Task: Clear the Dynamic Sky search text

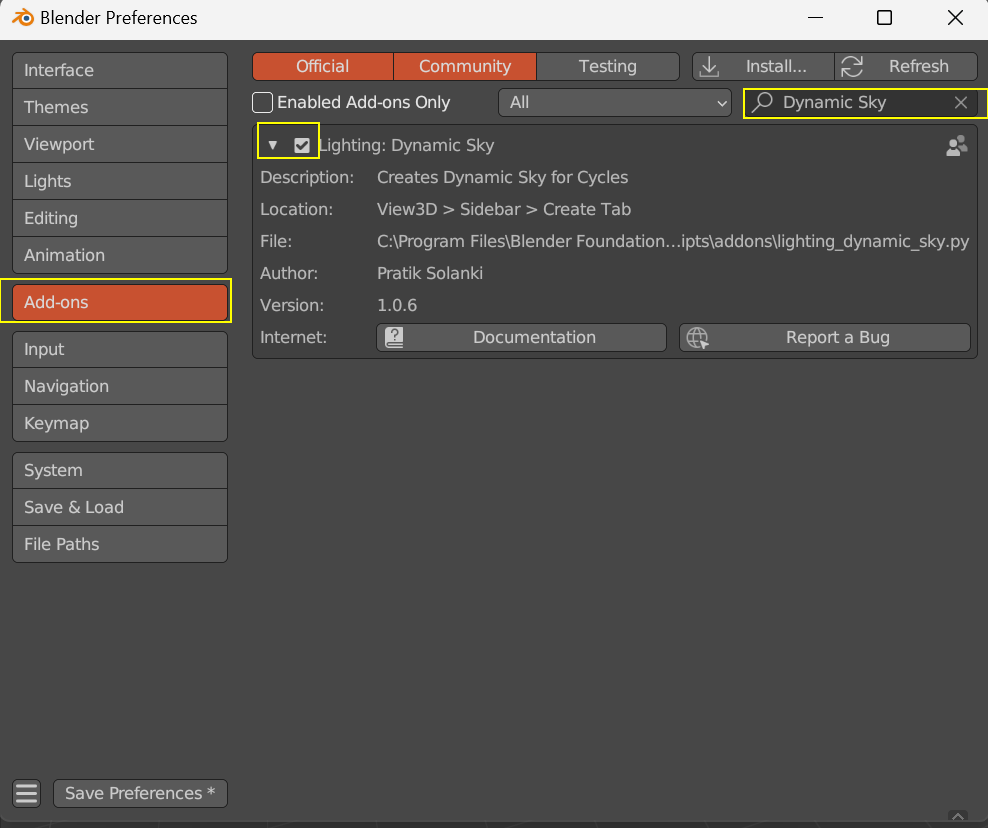Action: click(960, 102)
